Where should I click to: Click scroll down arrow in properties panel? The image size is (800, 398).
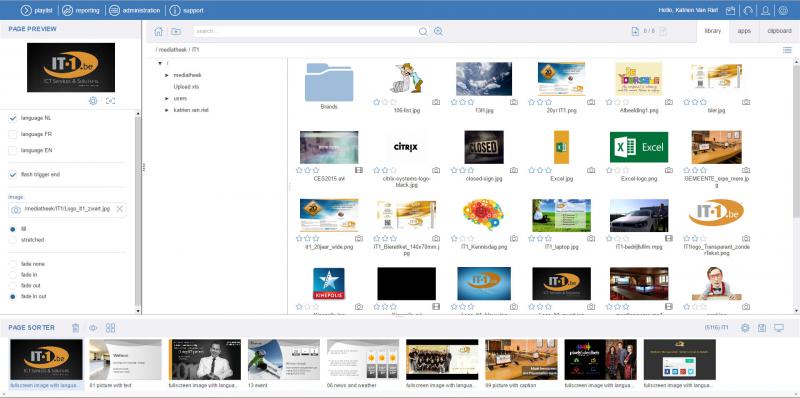(138, 310)
